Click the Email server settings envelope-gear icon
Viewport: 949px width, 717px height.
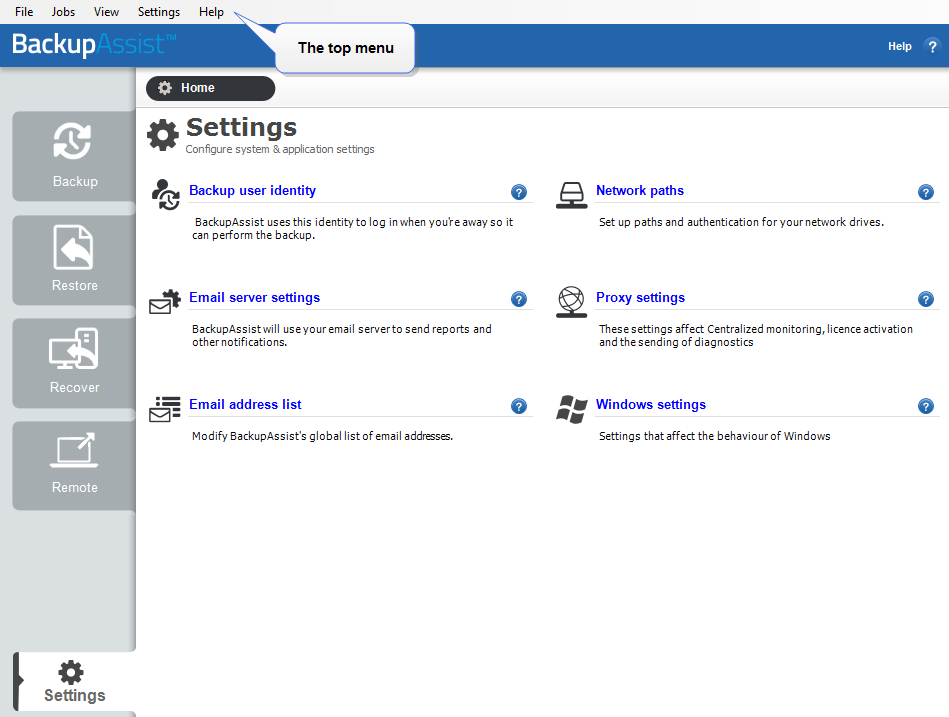coord(165,301)
